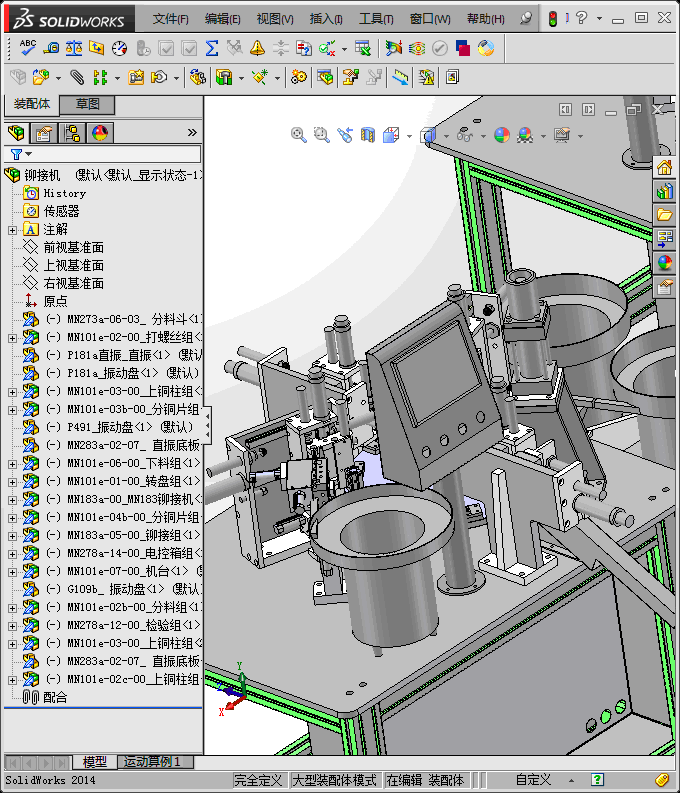Click the Appearances color sphere in task pane
Viewport: 680px width, 793px height.
click(x=664, y=262)
